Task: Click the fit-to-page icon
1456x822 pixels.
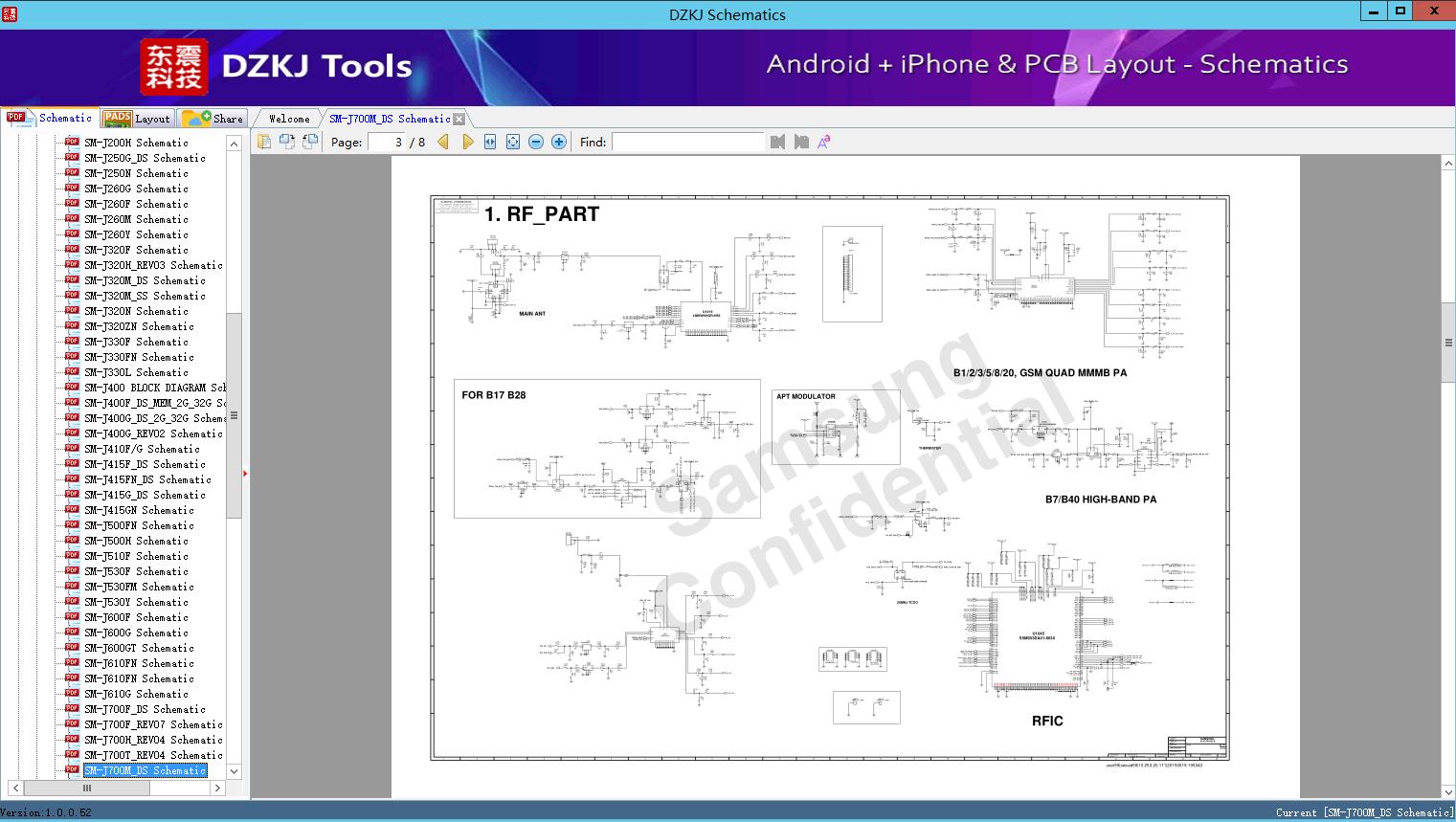Action: pyautogui.click(x=511, y=141)
